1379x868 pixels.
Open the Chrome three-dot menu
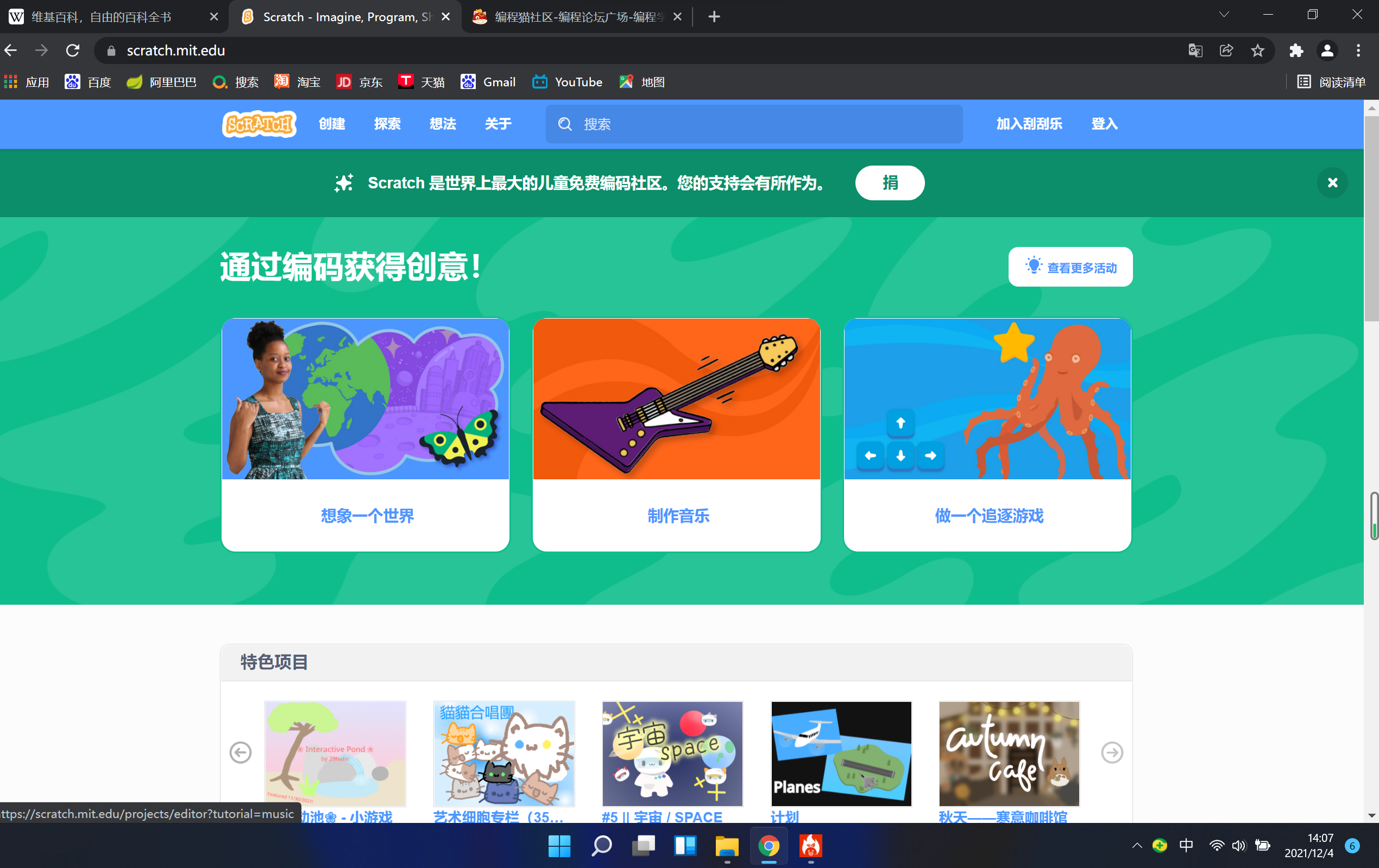tap(1358, 50)
